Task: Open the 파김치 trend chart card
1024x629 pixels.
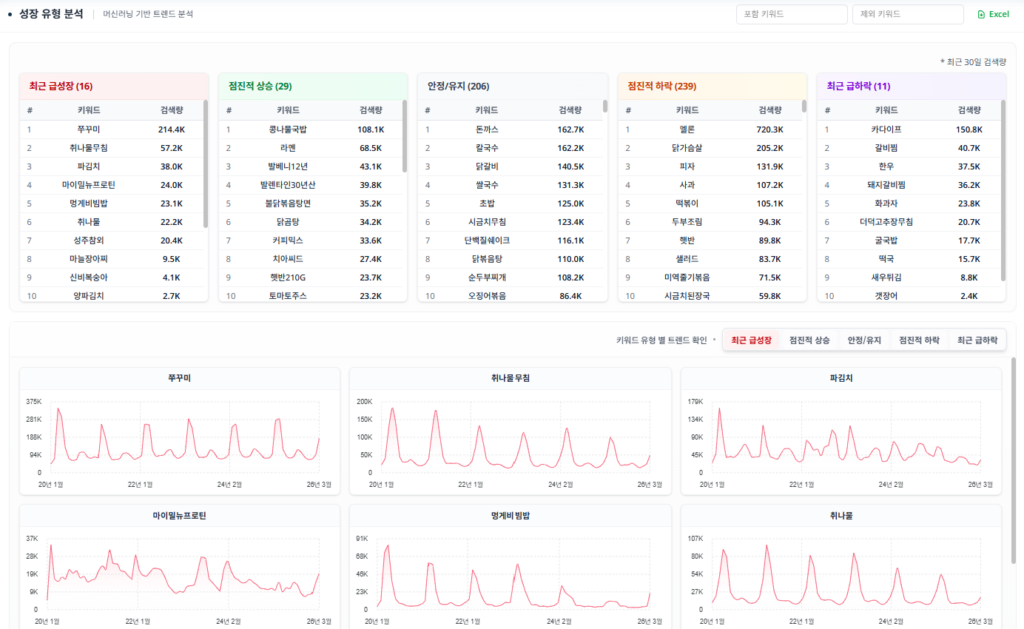Action: [841, 430]
